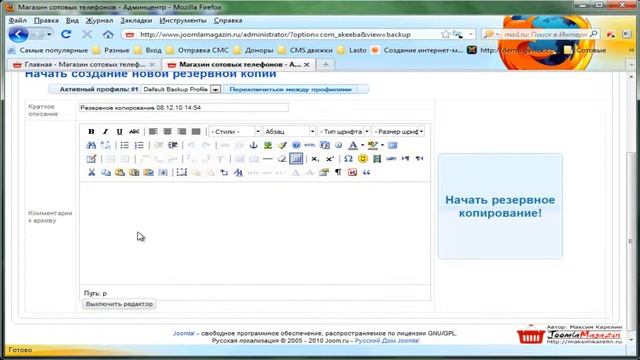The width and height of the screenshot is (640, 360).
Task: Click the Indent icon in editor toolbar
Action: pos(173,145)
